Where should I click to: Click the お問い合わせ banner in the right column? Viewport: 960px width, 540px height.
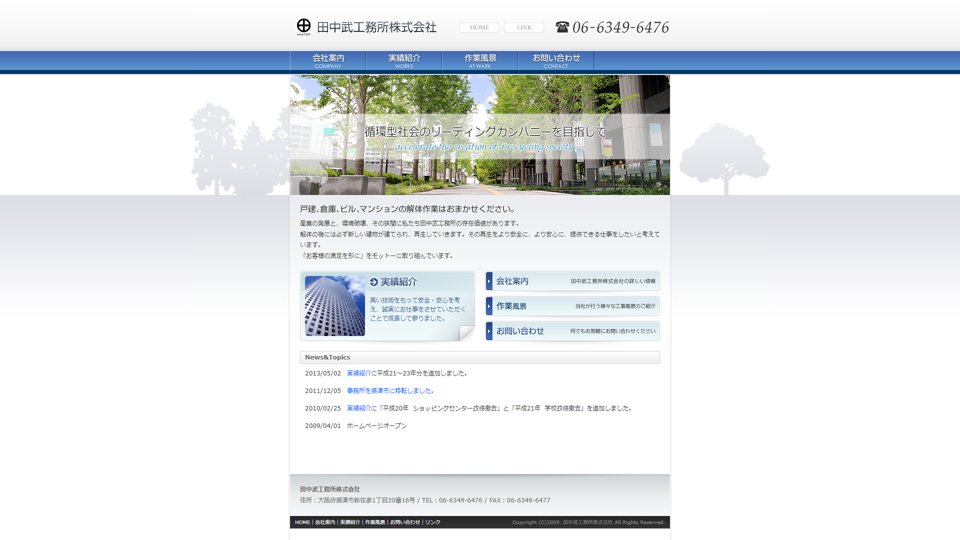572,331
